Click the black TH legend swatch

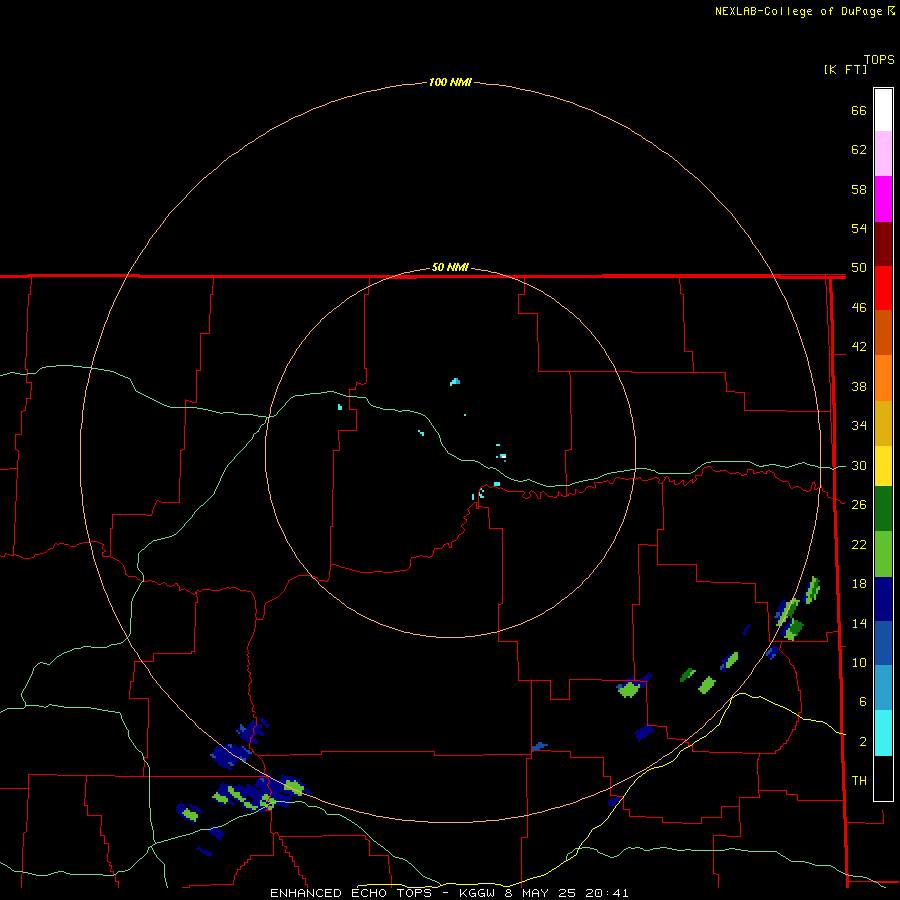click(883, 778)
